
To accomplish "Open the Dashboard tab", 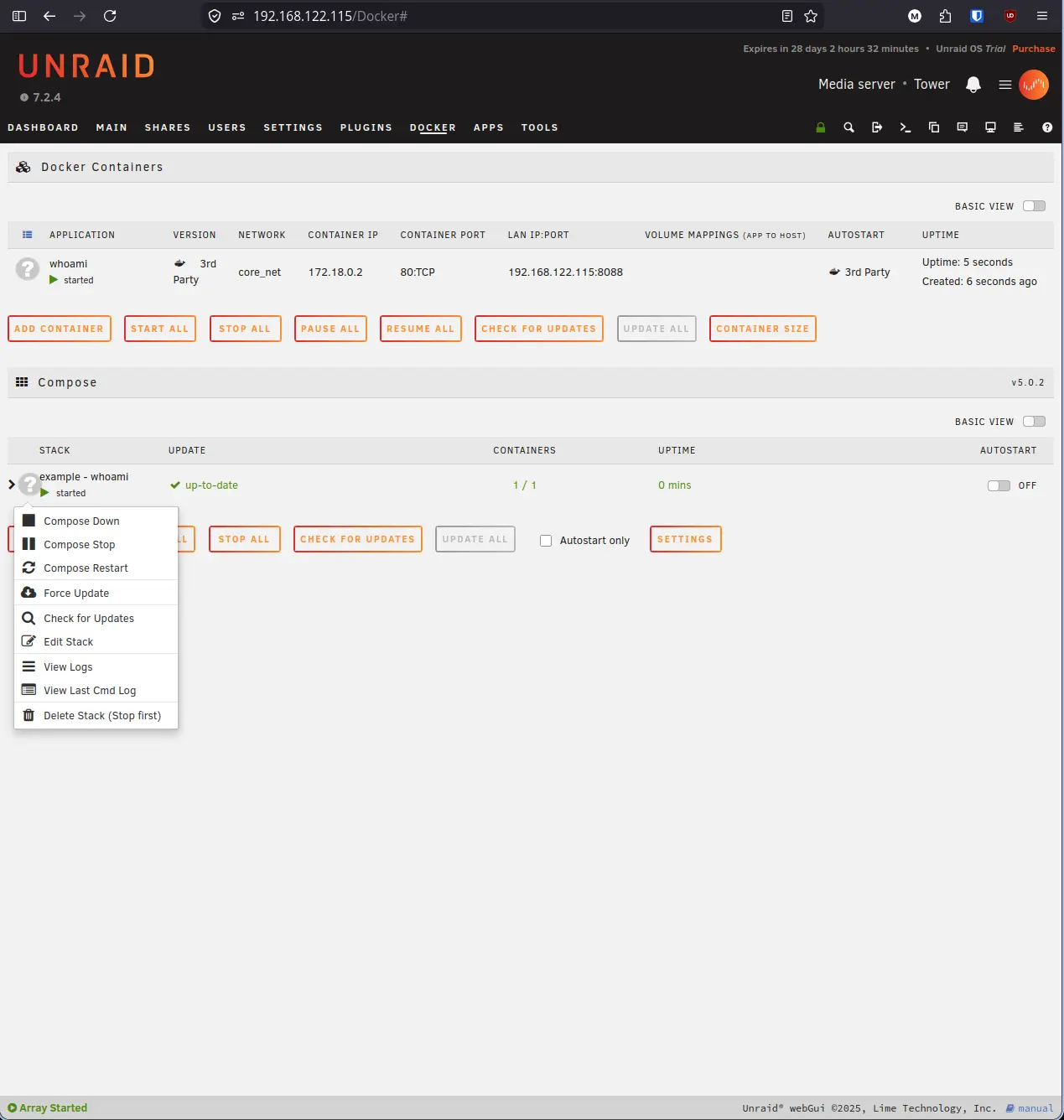I will click(x=43, y=127).
